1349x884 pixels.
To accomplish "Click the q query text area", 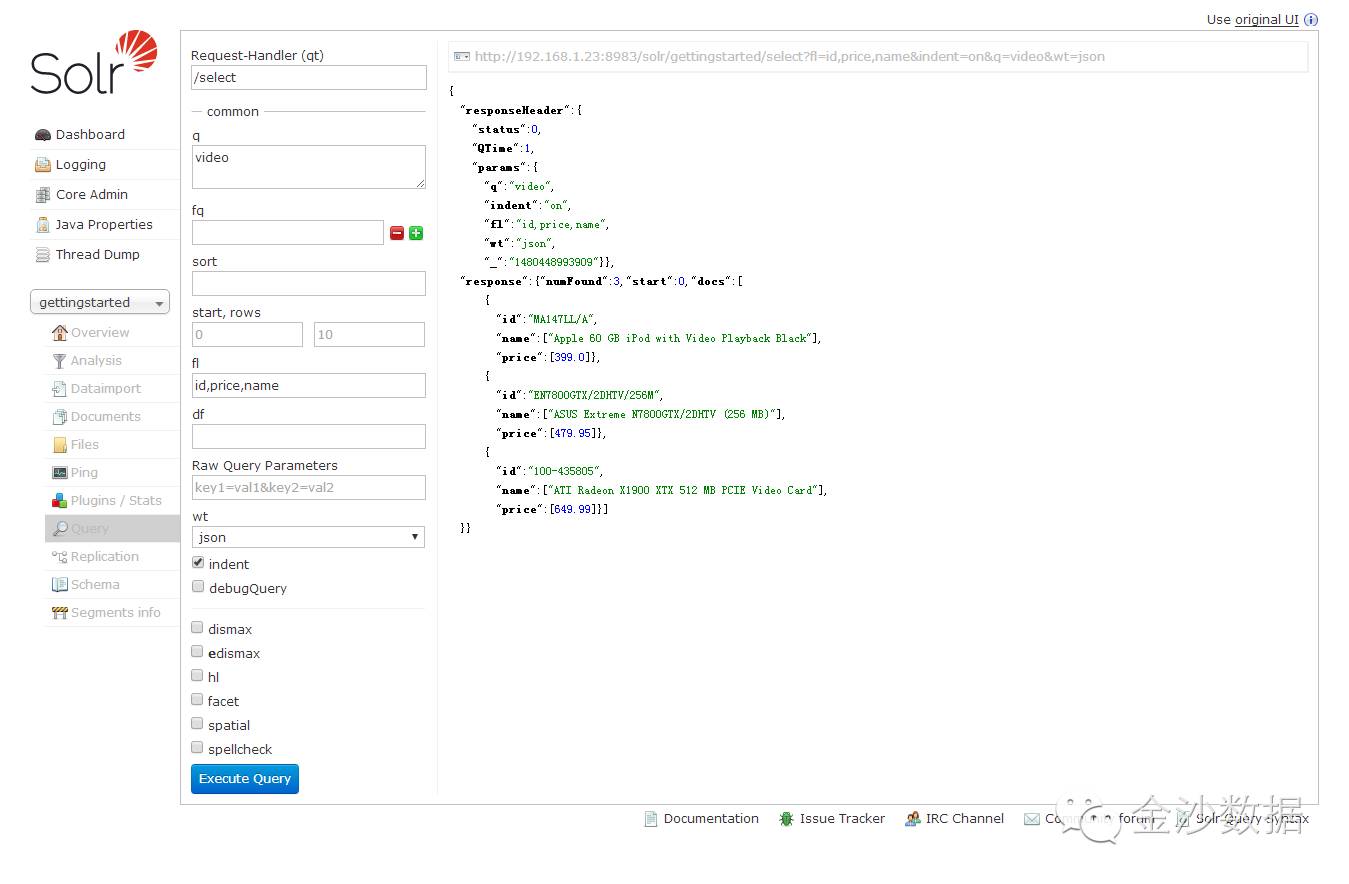I will click(x=309, y=167).
